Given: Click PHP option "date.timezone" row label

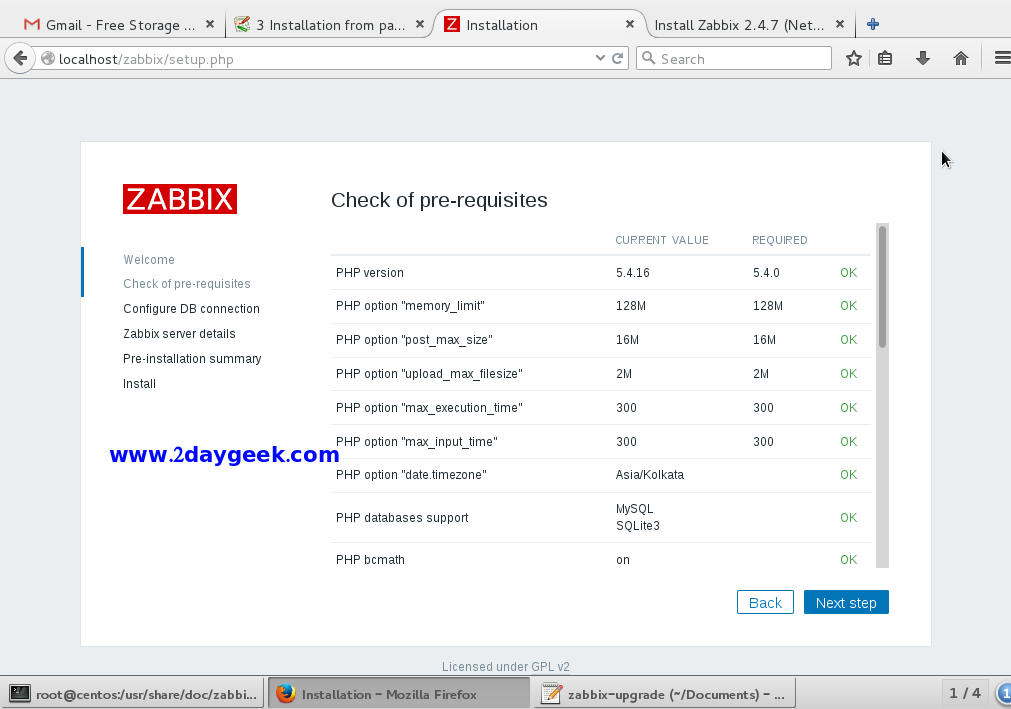Looking at the screenshot, I should point(411,475).
